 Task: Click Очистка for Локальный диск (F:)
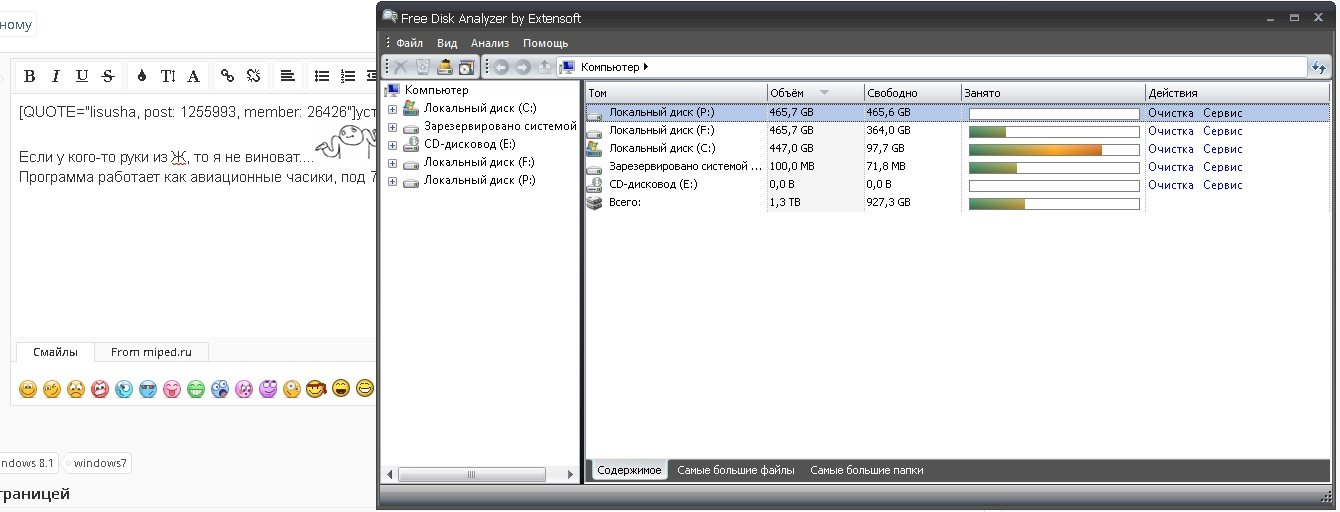click(1171, 131)
